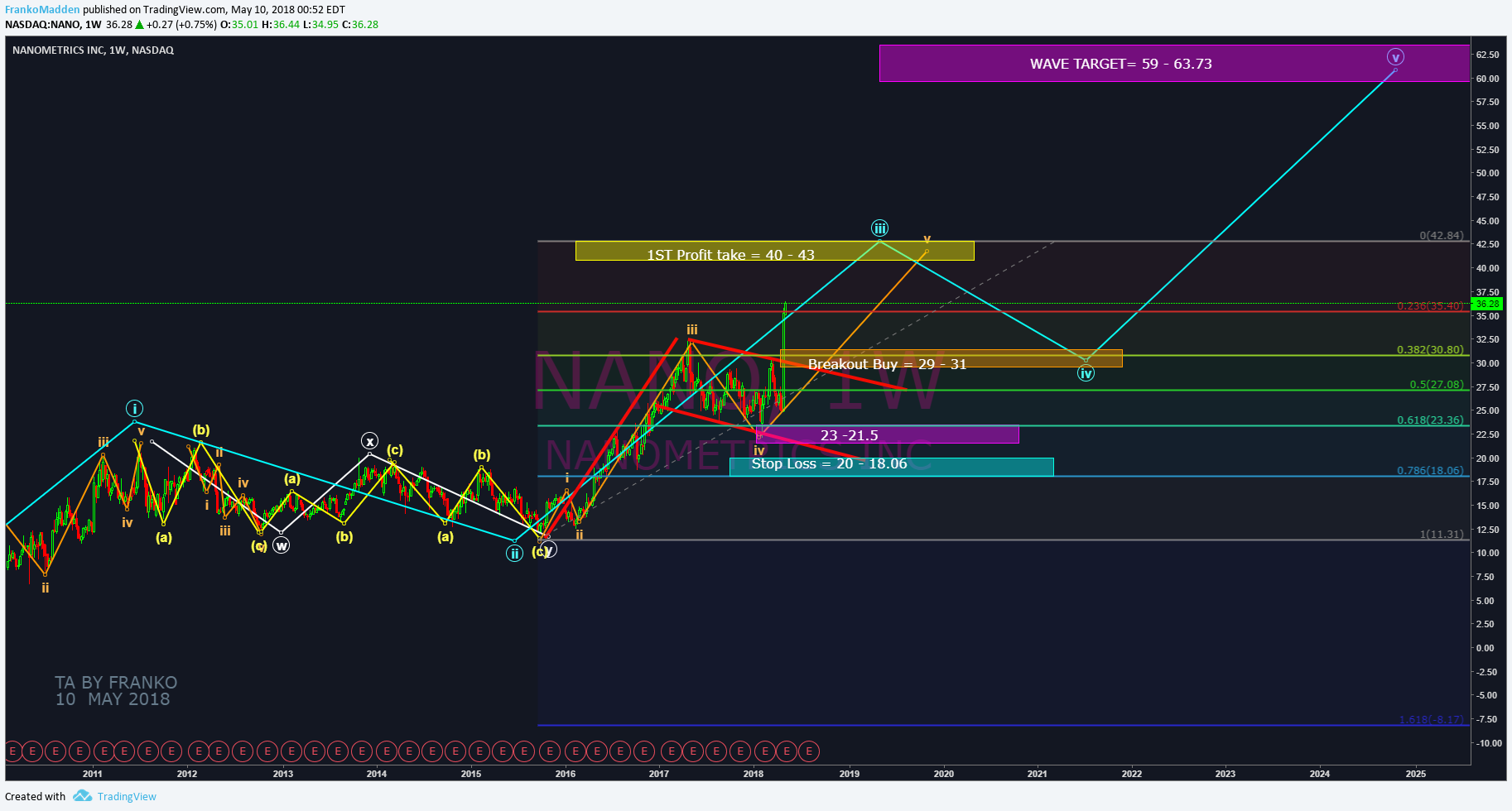Viewport: 1512px width, 811px height.
Task: Select the white circled x wave label
Action: 369,441
